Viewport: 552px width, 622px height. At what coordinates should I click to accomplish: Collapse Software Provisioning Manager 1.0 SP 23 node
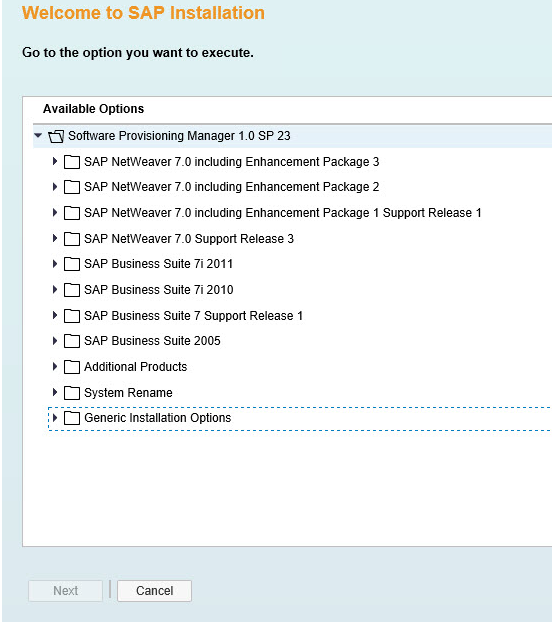[38, 135]
